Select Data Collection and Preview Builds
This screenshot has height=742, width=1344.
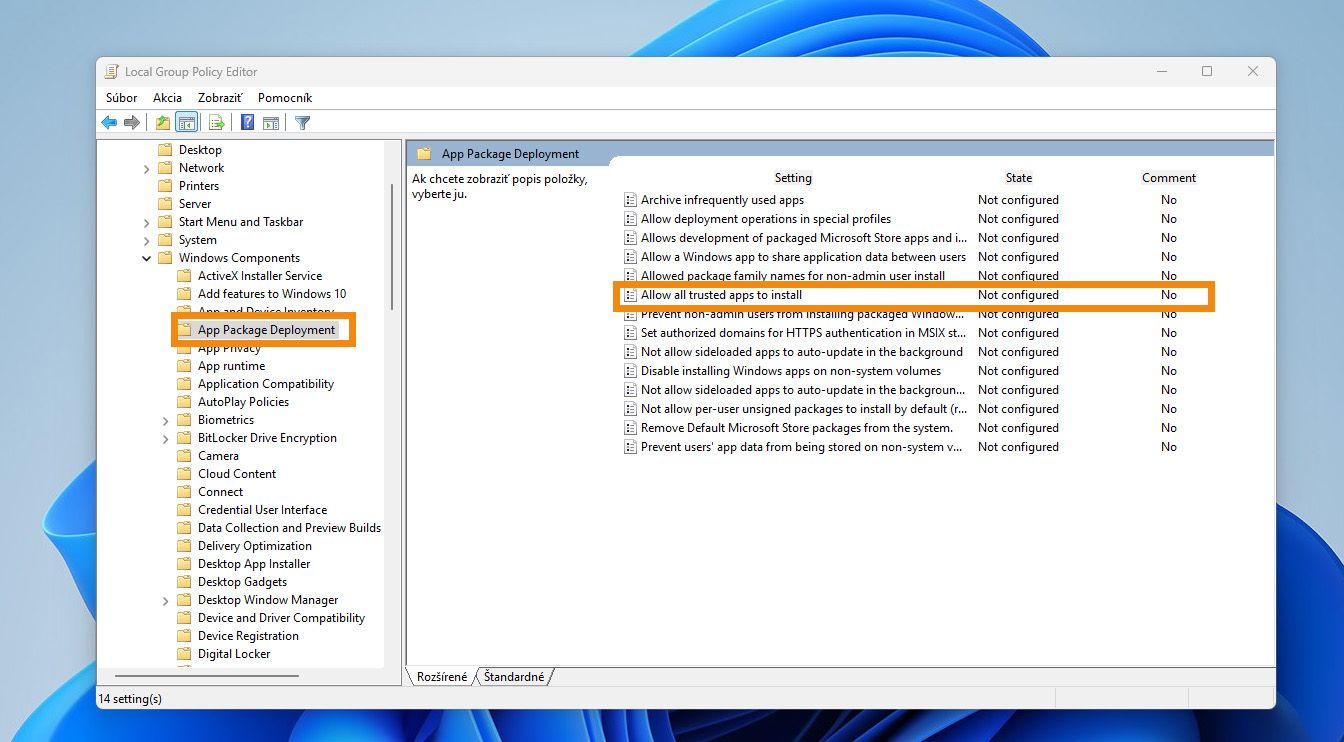289,528
